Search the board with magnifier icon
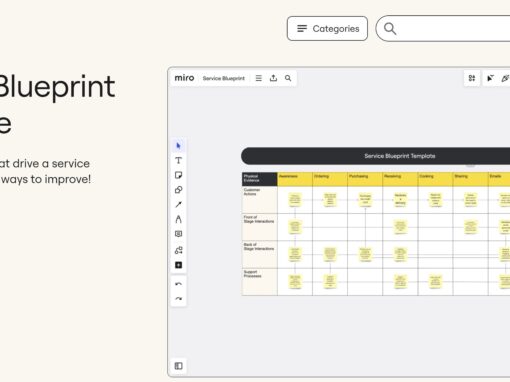 point(288,78)
